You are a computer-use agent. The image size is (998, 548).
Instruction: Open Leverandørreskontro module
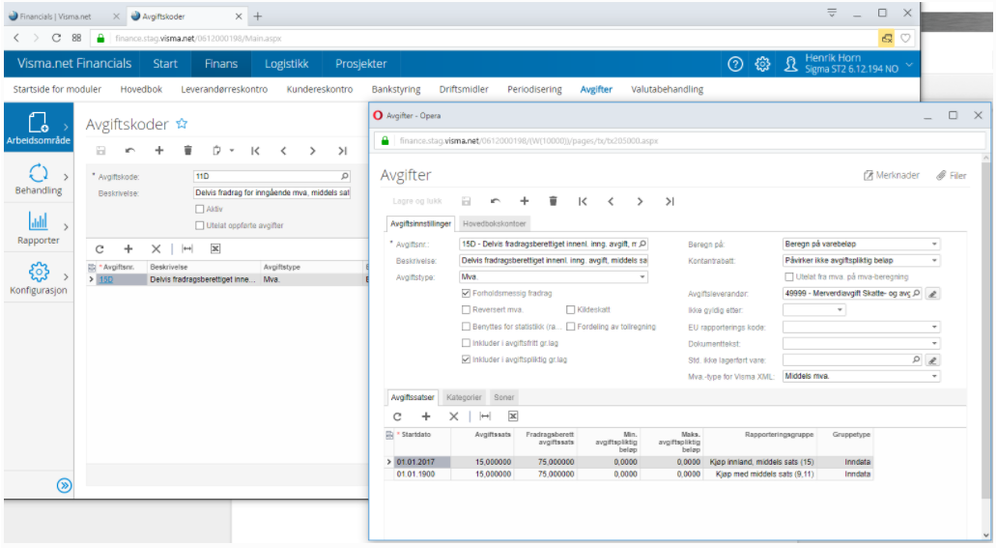pos(224,89)
